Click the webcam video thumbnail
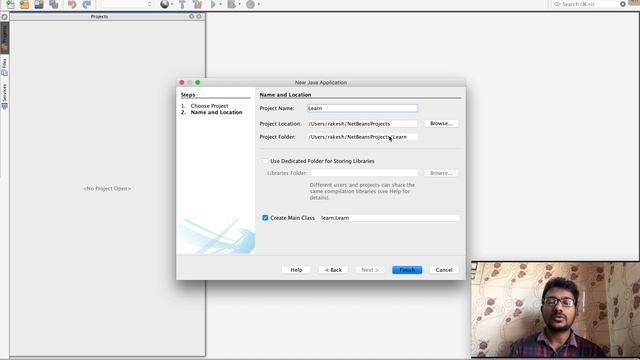Viewport: 640px width, 360px height. [x=556, y=310]
